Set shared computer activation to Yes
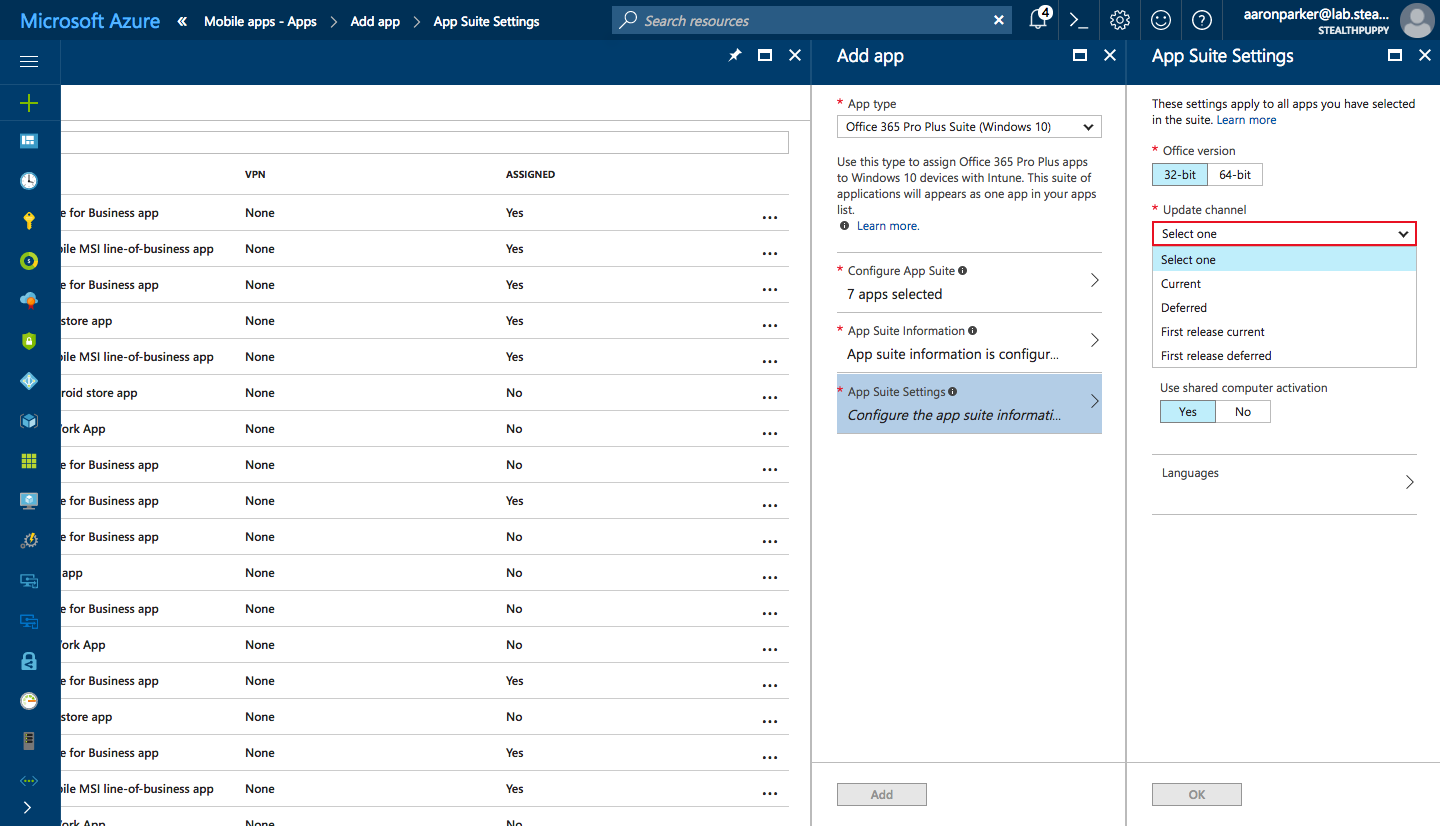This screenshot has height=826, width=1440. [x=1188, y=412]
